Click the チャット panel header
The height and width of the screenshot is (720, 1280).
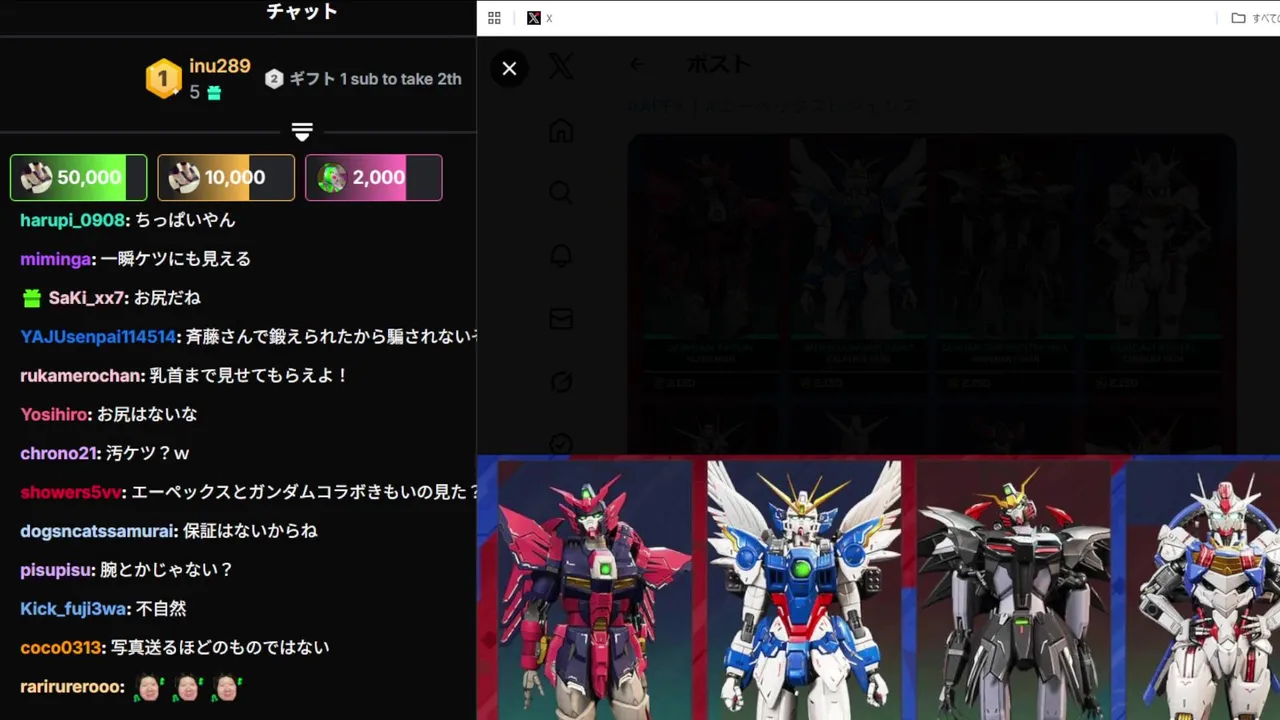pyautogui.click(x=302, y=12)
